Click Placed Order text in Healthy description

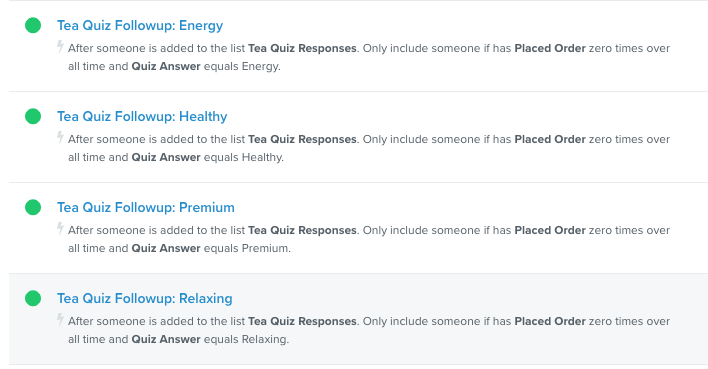click(550, 139)
